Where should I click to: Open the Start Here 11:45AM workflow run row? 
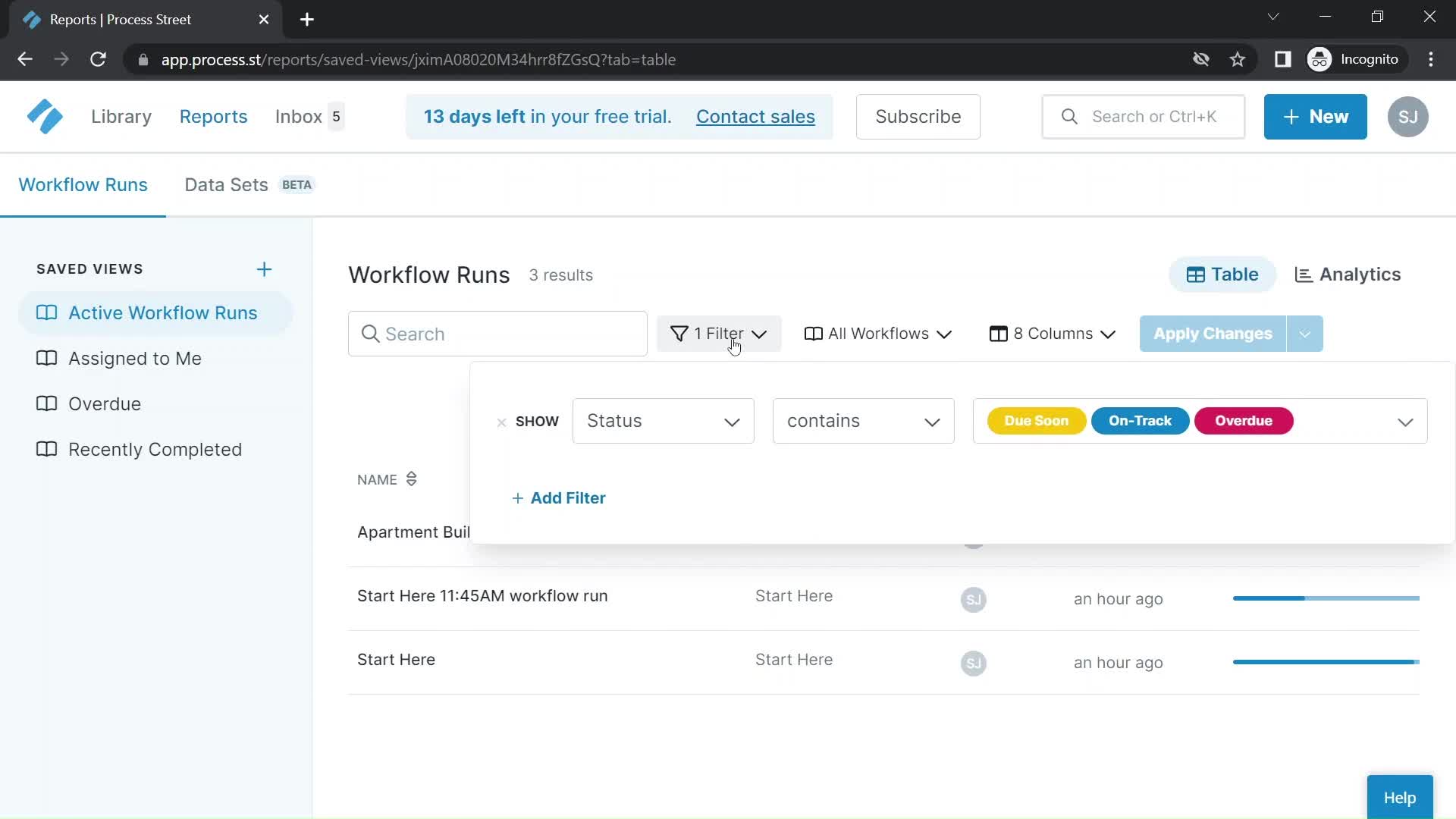883,599
